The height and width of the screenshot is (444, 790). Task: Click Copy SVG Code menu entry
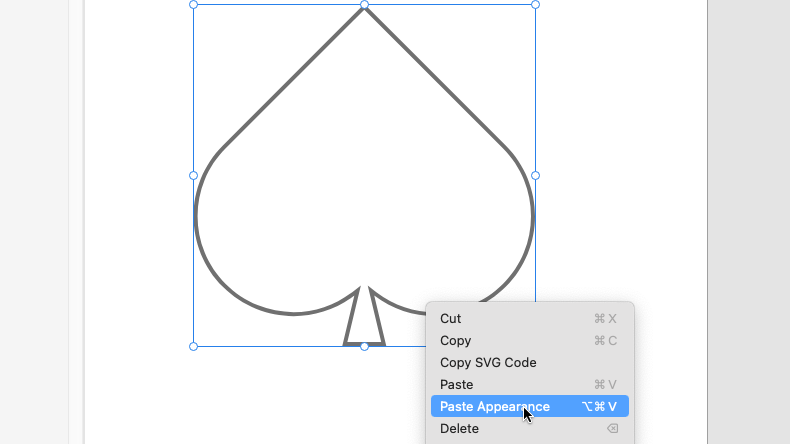click(x=488, y=363)
